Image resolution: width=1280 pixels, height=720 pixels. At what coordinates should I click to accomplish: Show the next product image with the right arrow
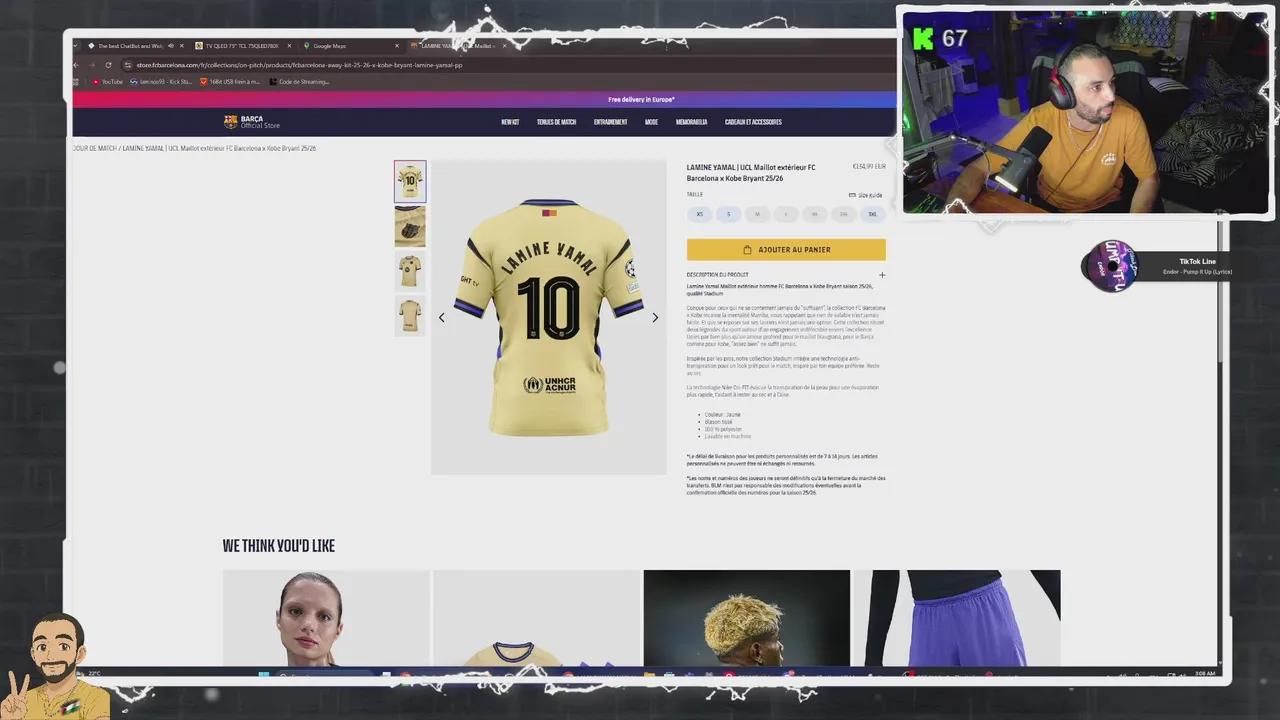point(655,318)
